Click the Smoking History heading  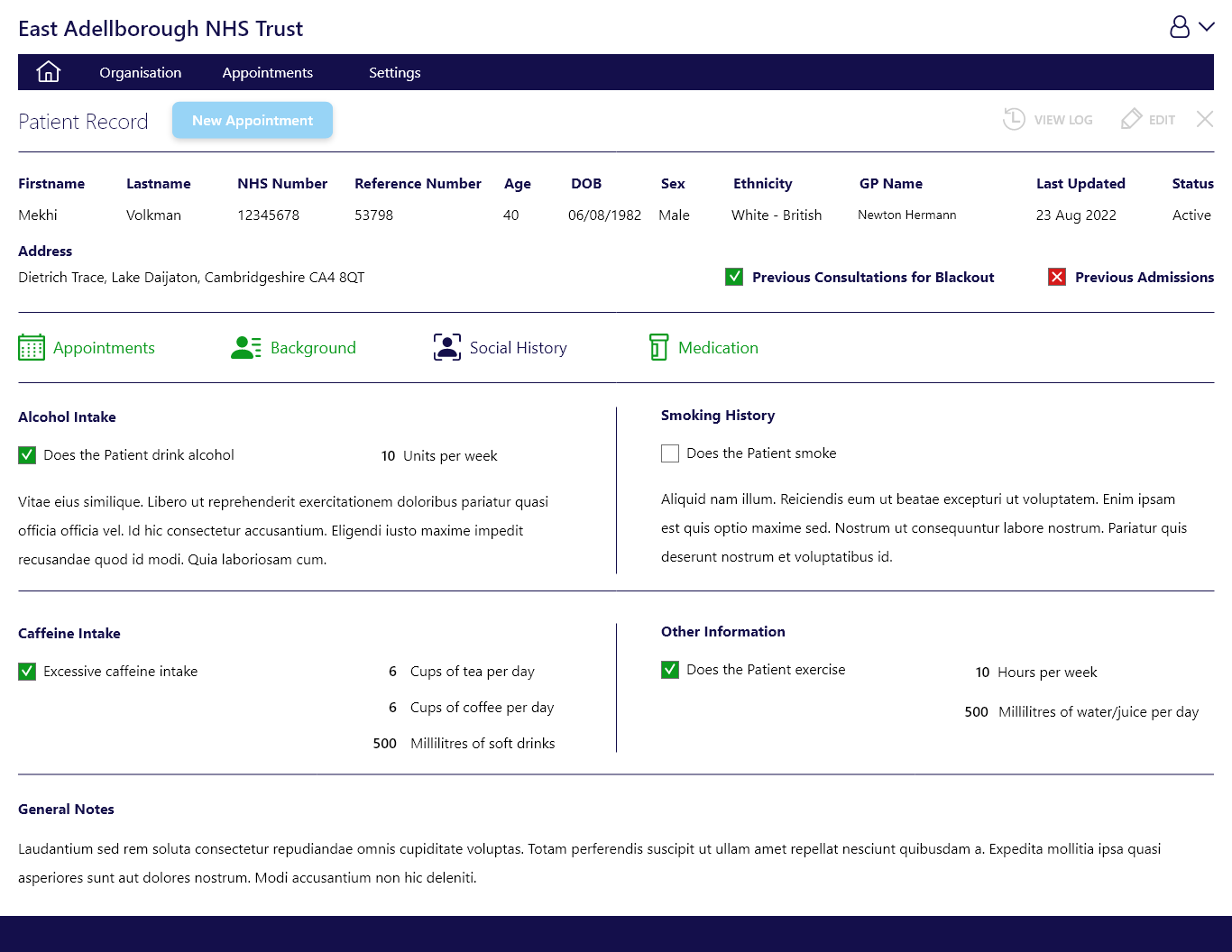(718, 416)
